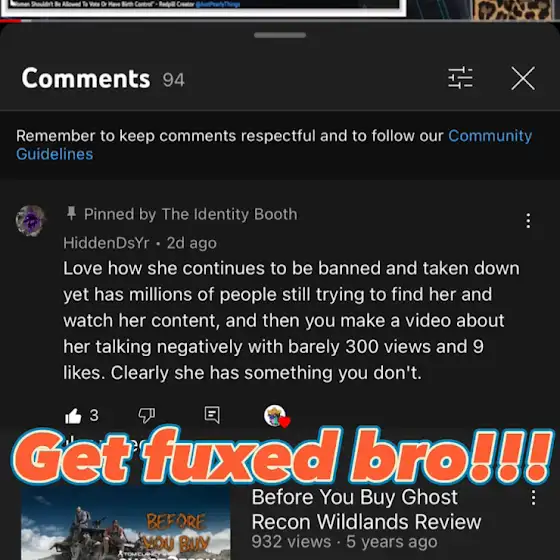Like the pinned HiddenDsYr comment

tap(73, 416)
